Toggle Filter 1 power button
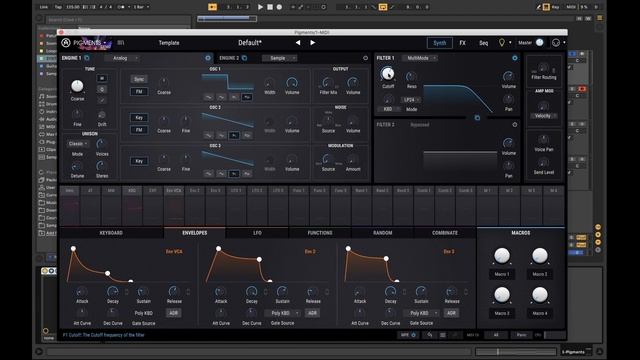640x360 pixels. 515,58
